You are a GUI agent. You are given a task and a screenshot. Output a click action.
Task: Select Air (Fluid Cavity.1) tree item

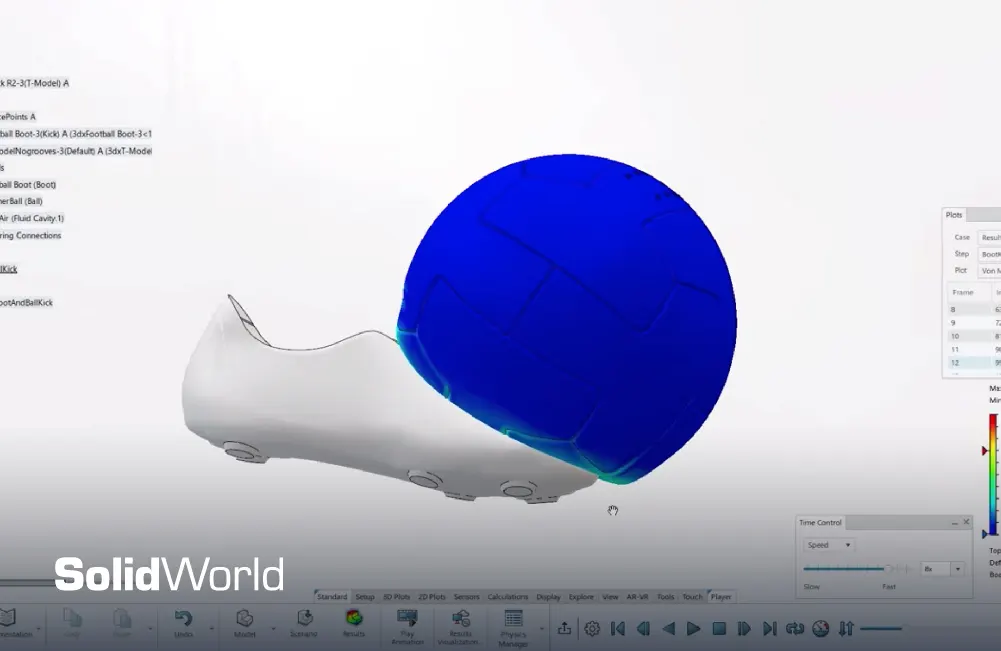click(32, 218)
